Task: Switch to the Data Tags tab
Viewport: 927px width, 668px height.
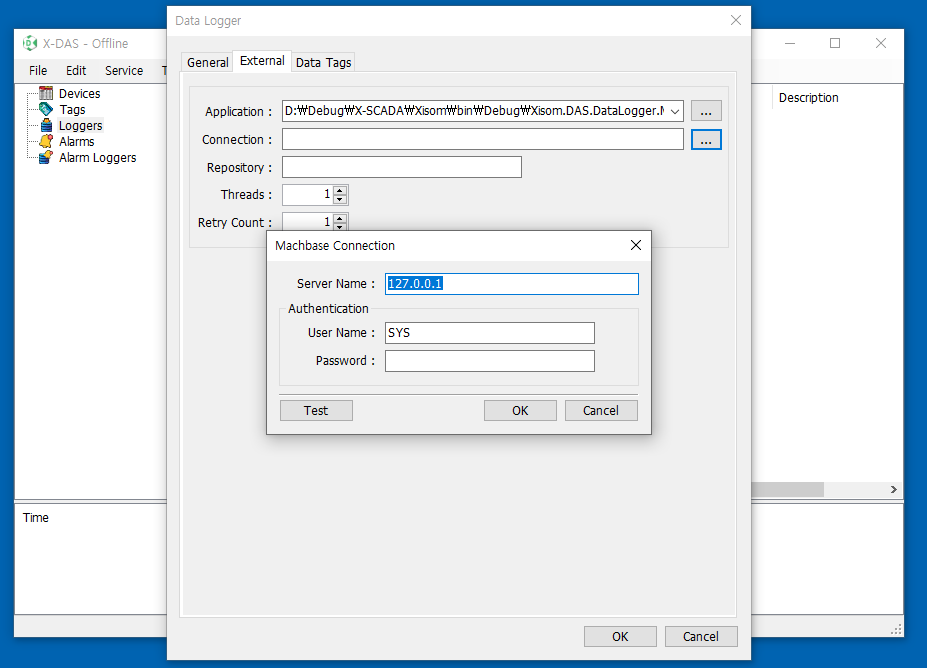Action: (323, 62)
